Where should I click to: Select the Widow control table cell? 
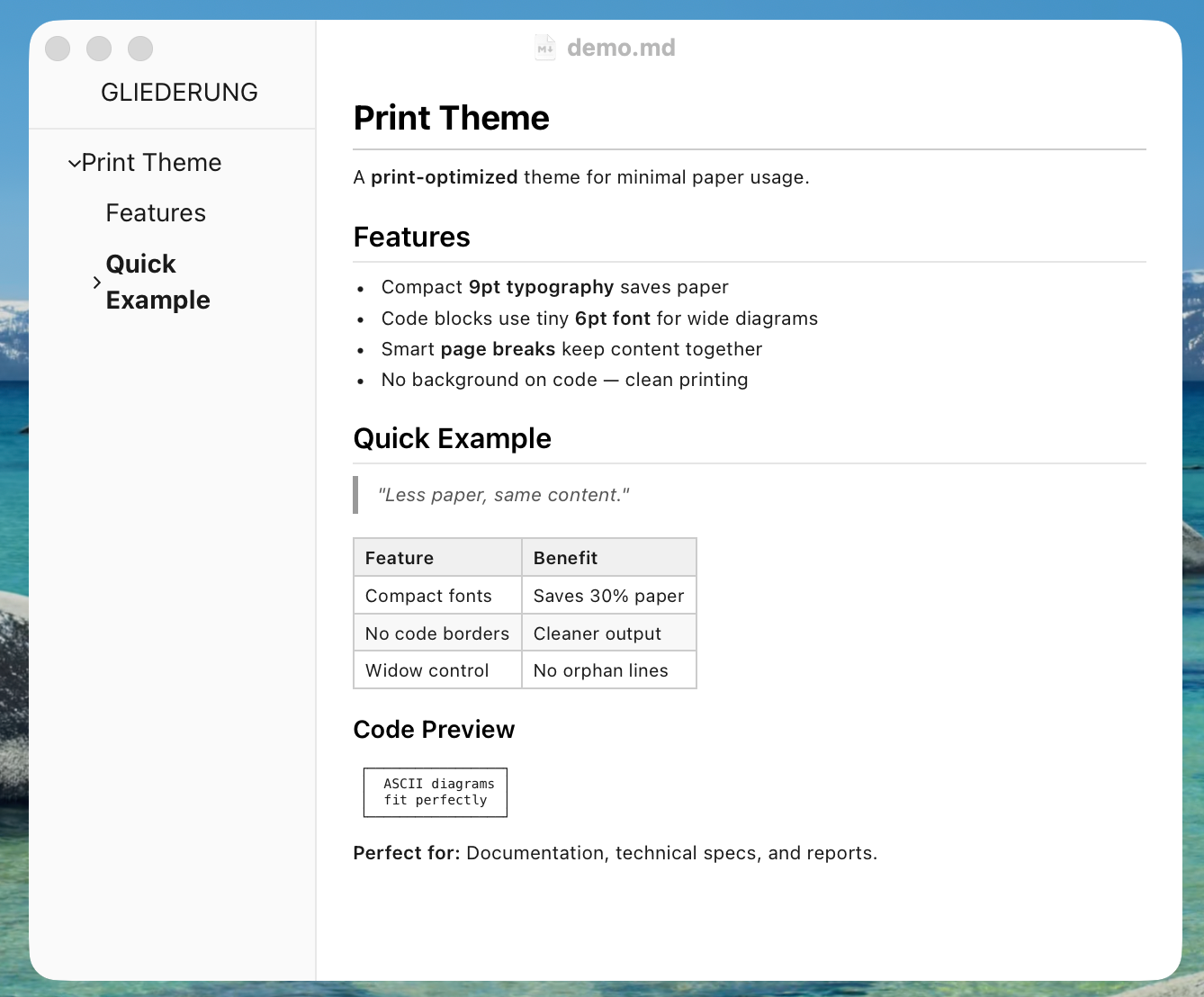[427, 670]
